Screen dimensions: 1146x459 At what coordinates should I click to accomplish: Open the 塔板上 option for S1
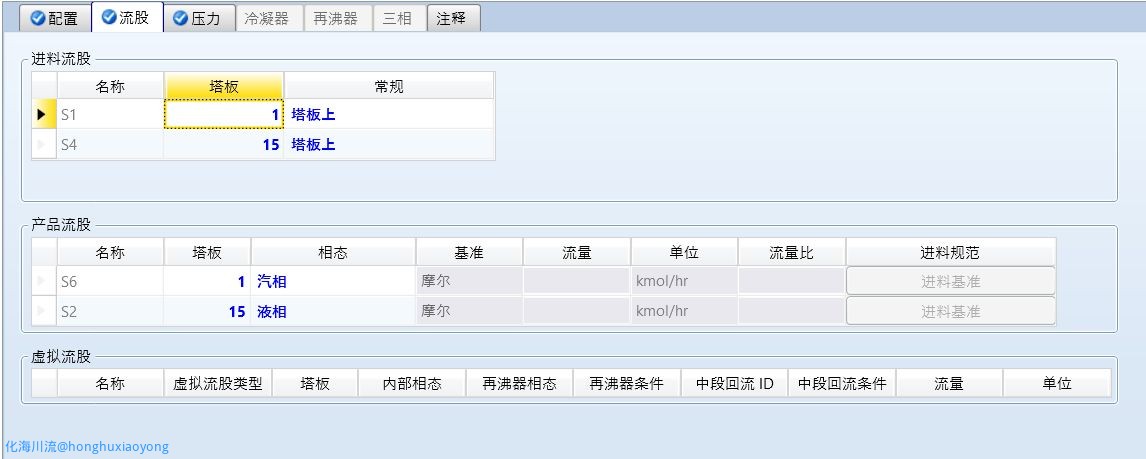tap(388, 115)
